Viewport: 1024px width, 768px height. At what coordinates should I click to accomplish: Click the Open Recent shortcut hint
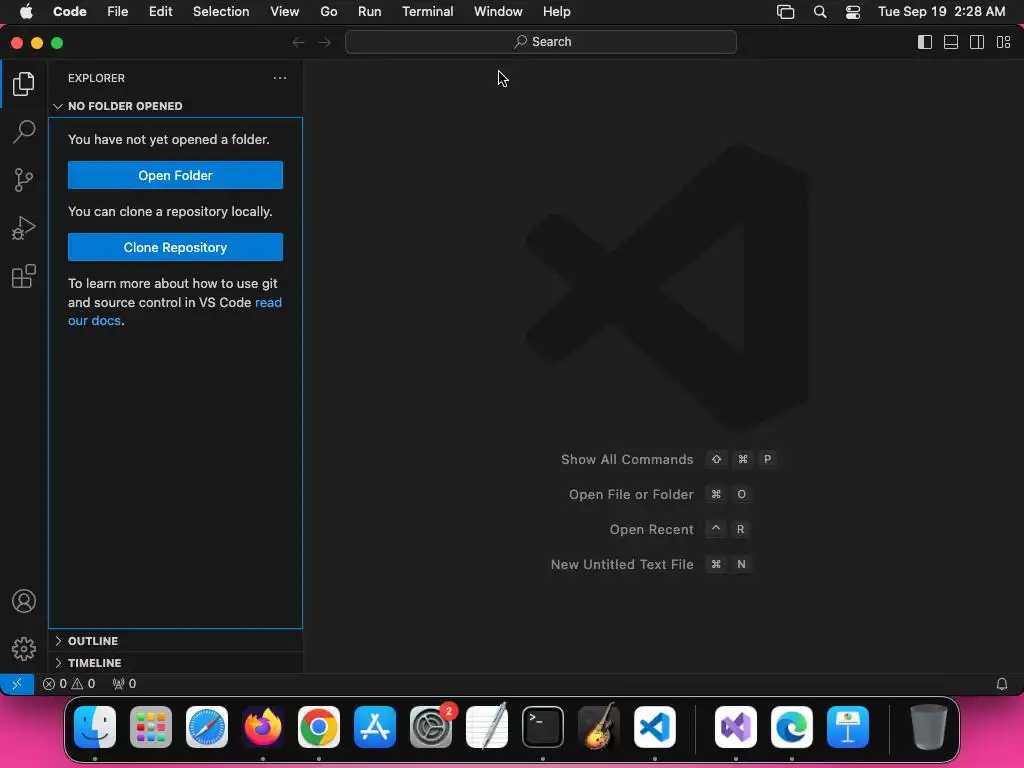pyautogui.click(x=679, y=530)
